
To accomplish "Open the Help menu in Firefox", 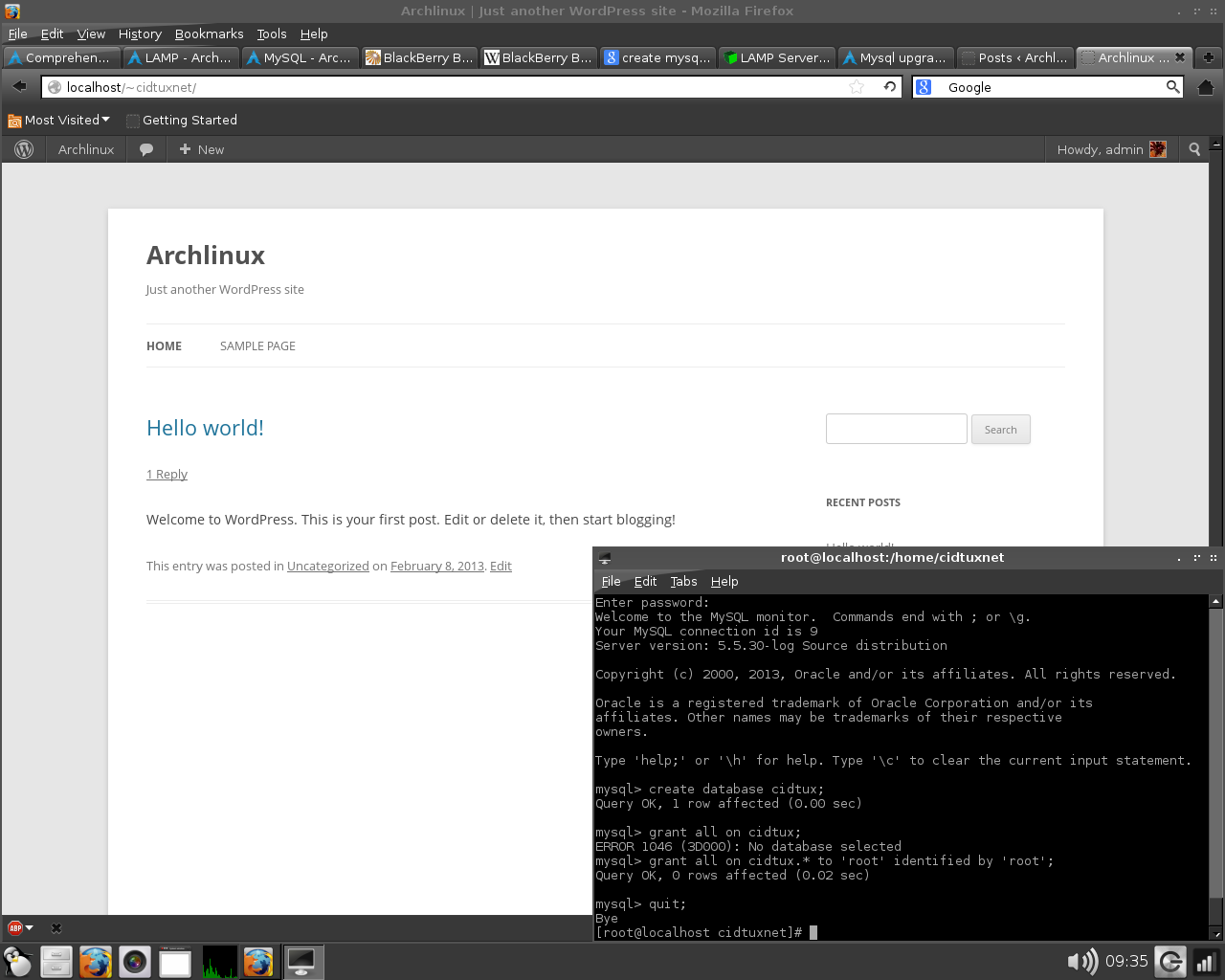I will point(314,33).
